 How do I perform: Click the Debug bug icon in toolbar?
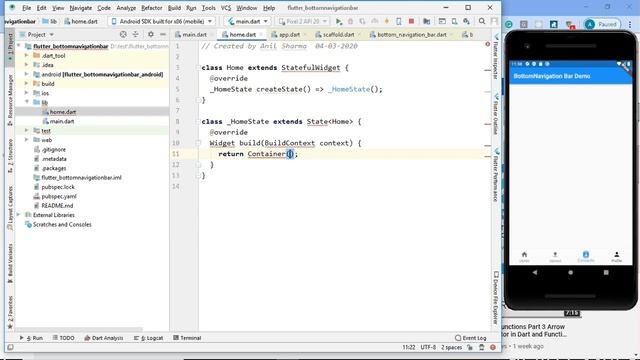(350, 21)
